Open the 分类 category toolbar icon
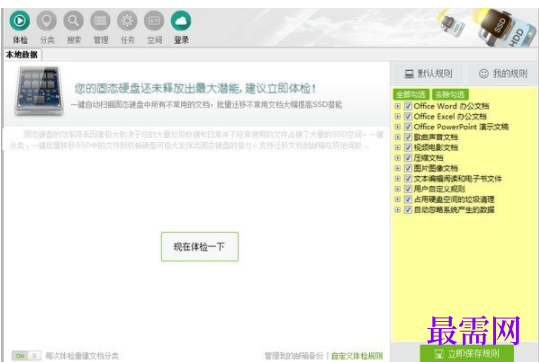This screenshot has width=539, height=362. [47, 21]
